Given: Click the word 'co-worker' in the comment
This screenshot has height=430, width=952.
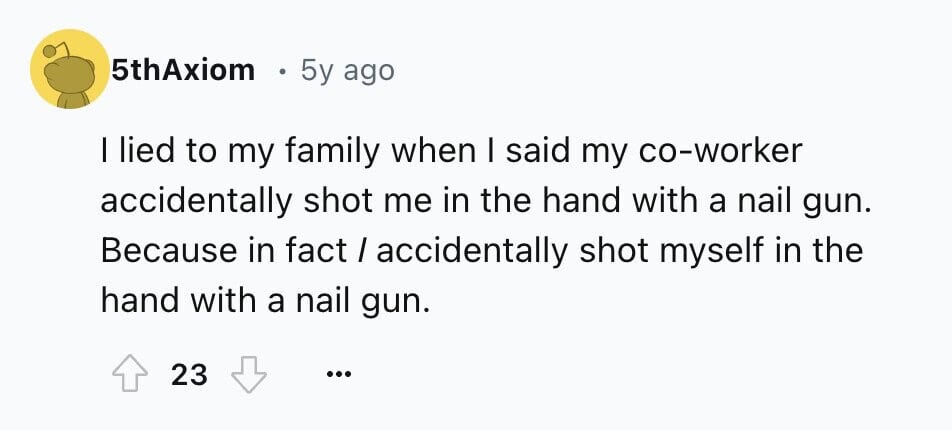Looking at the screenshot, I should (722, 152).
